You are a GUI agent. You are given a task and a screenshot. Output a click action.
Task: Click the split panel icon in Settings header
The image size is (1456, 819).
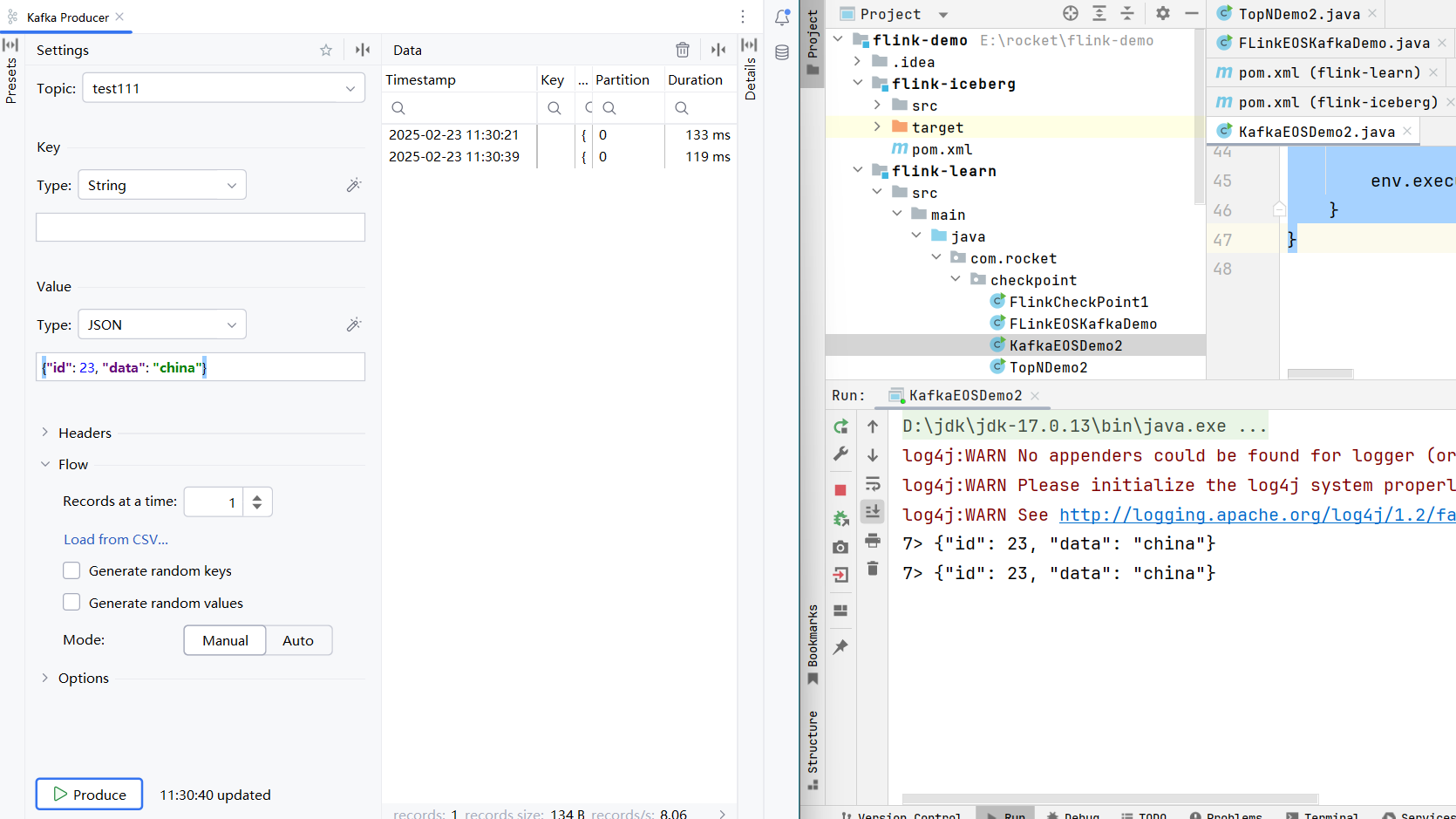(x=363, y=50)
